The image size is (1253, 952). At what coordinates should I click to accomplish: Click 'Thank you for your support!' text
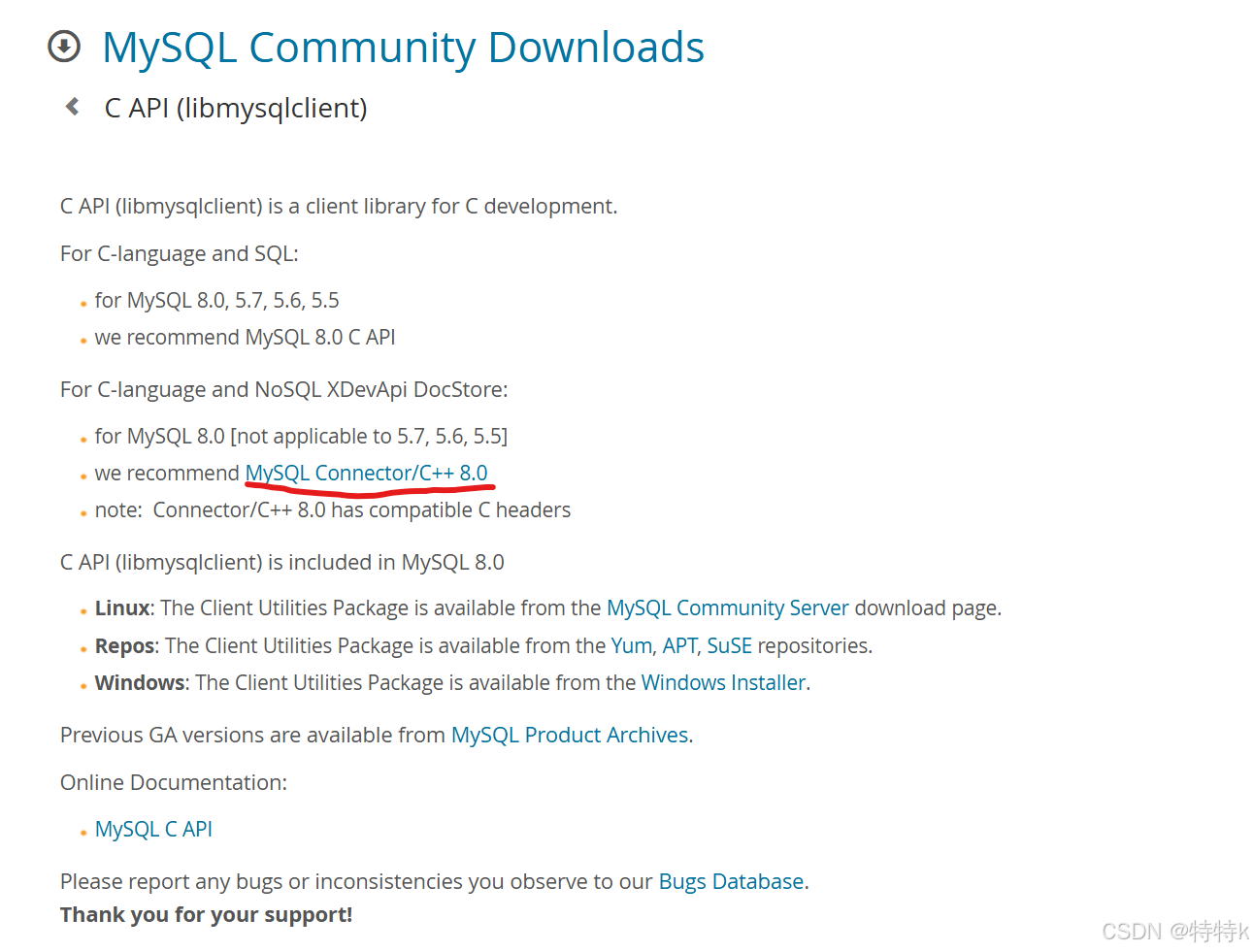207,914
